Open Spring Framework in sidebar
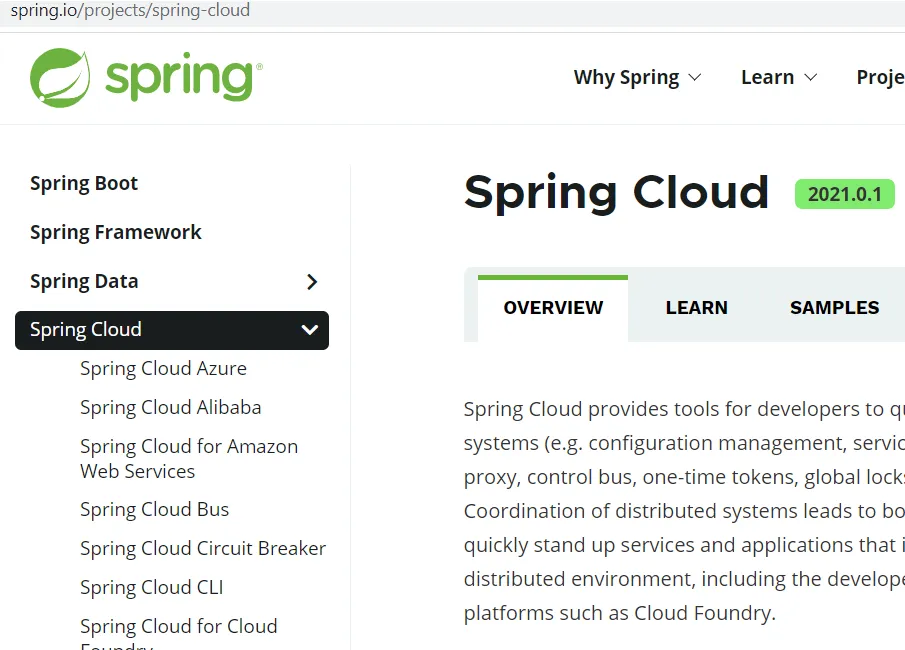This screenshot has width=905, height=650. tap(115, 232)
